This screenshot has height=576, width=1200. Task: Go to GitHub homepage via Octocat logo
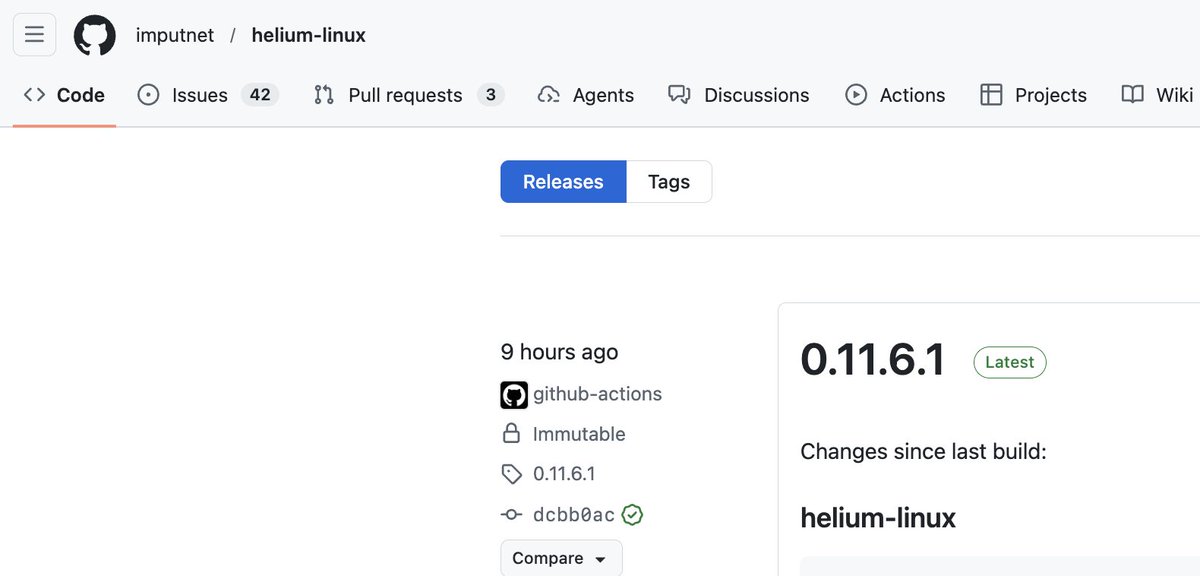pyautogui.click(x=95, y=35)
